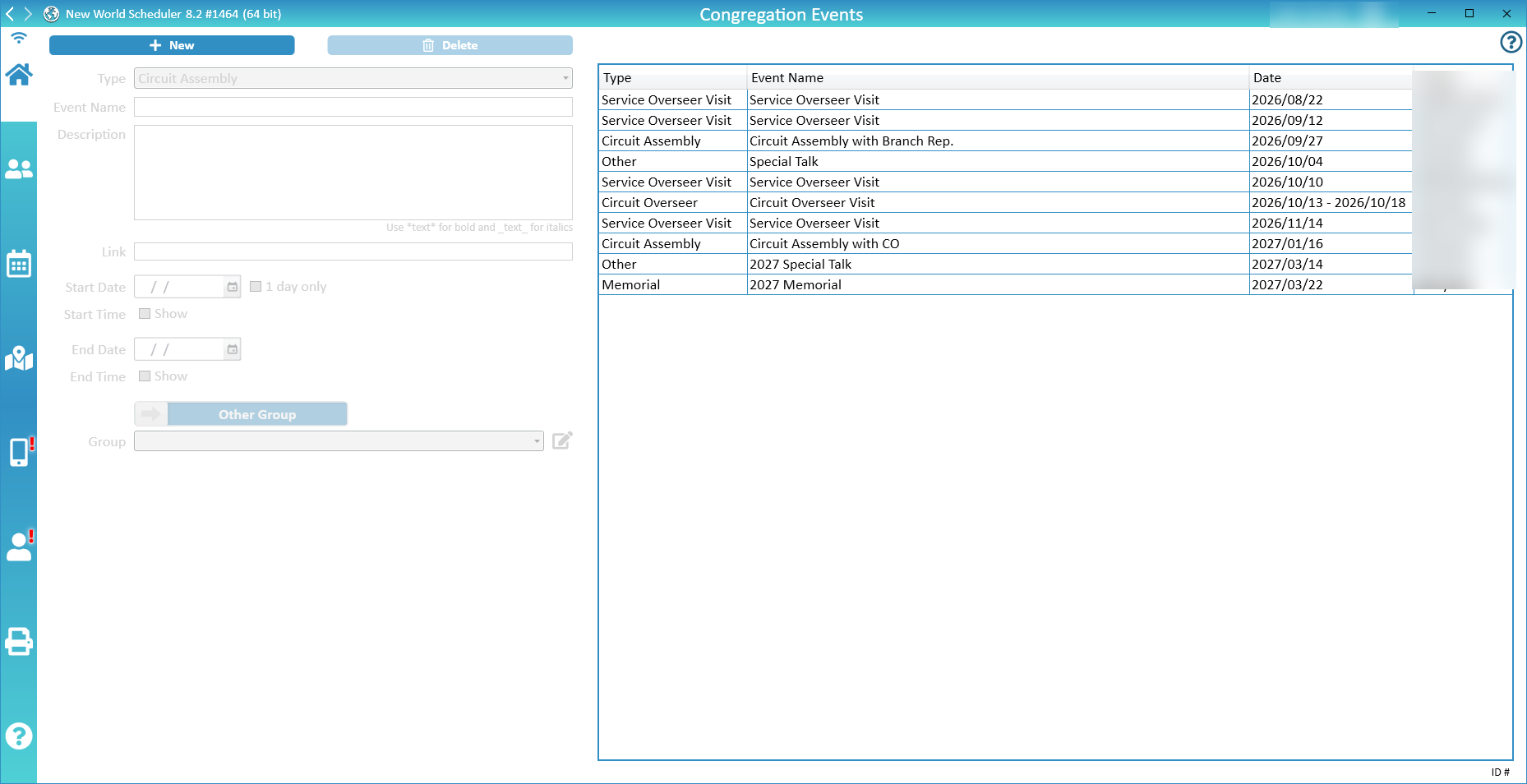The height and width of the screenshot is (784, 1527).
Task: Open page help in top right corner
Action: click(x=1511, y=42)
